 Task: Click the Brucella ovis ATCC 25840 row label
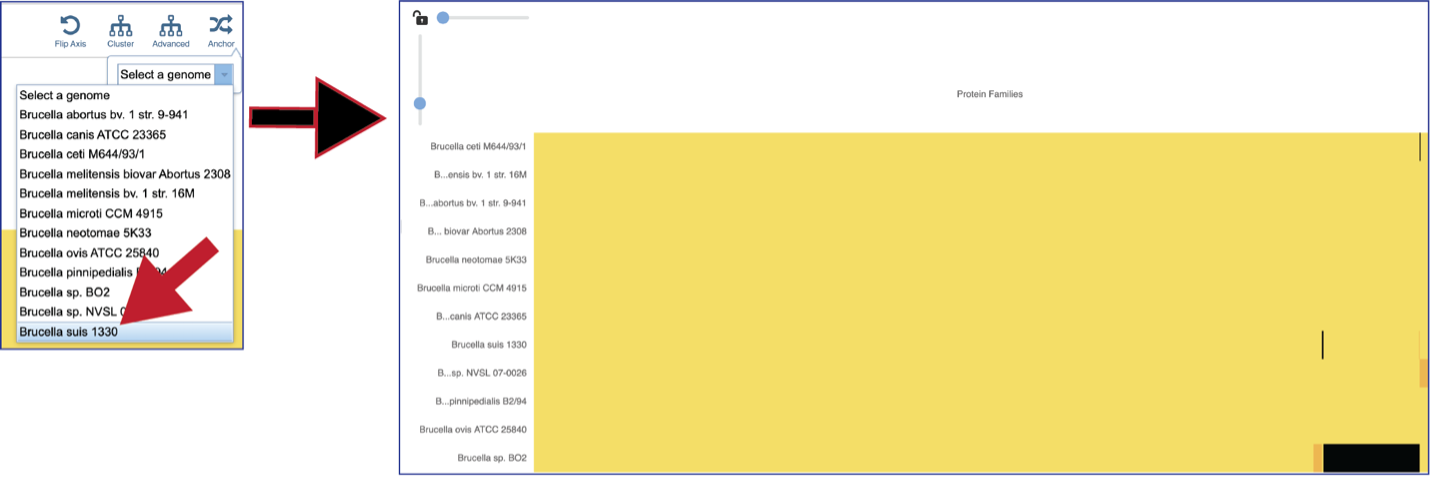click(473, 429)
